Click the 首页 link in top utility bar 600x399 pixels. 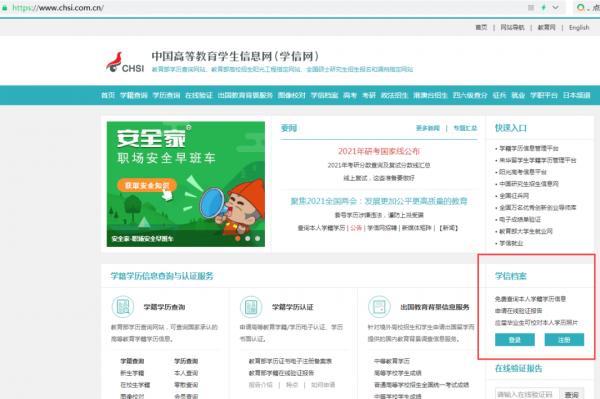pyautogui.click(x=481, y=28)
